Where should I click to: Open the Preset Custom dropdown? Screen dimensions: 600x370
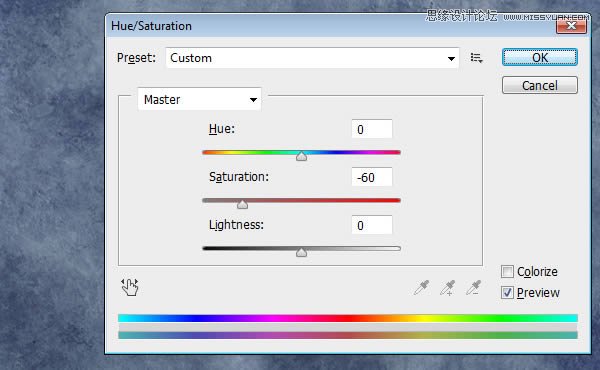(312, 58)
